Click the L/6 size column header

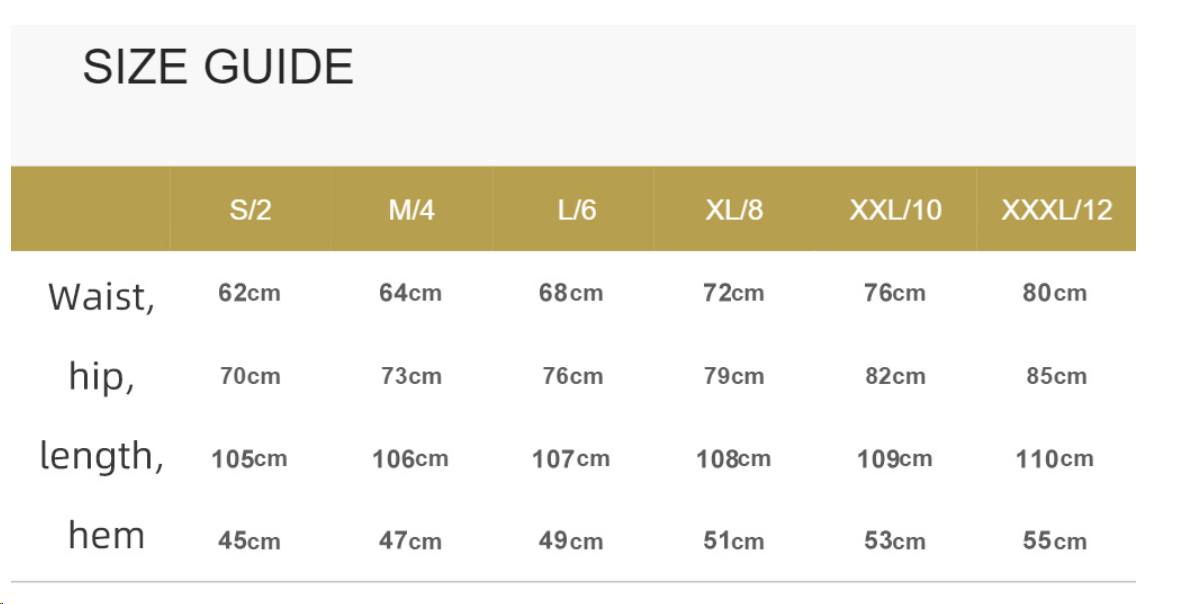click(576, 210)
